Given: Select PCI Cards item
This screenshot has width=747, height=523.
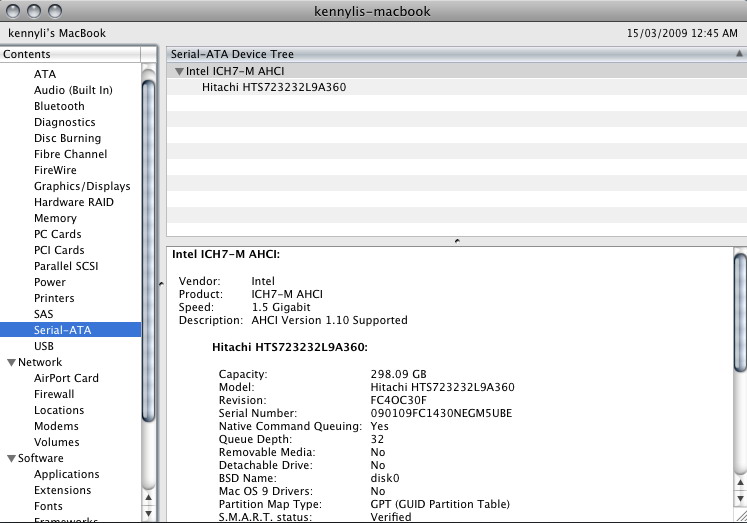Looking at the screenshot, I should [x=59, y=250].
